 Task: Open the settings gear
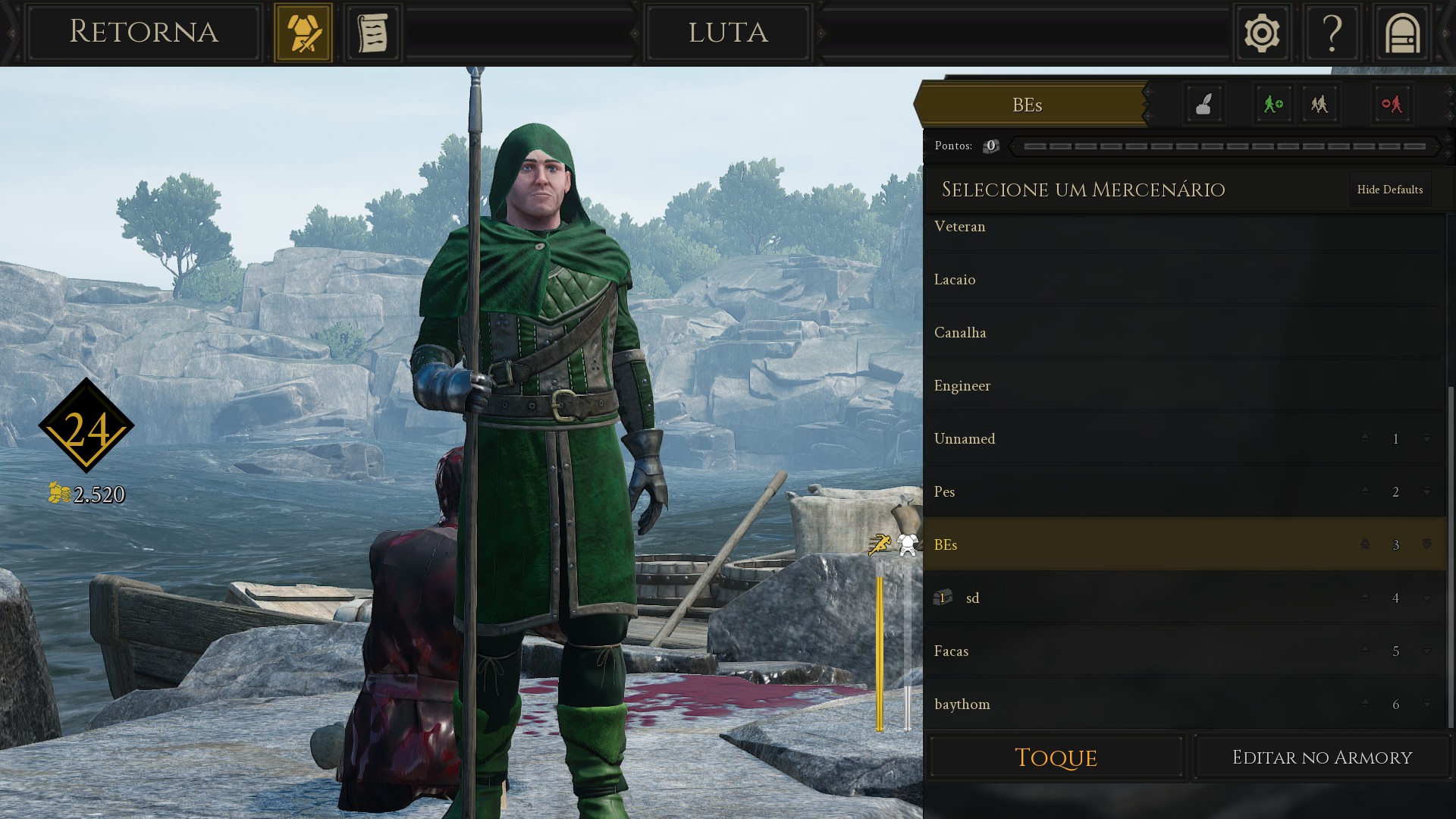[1262, 33]
